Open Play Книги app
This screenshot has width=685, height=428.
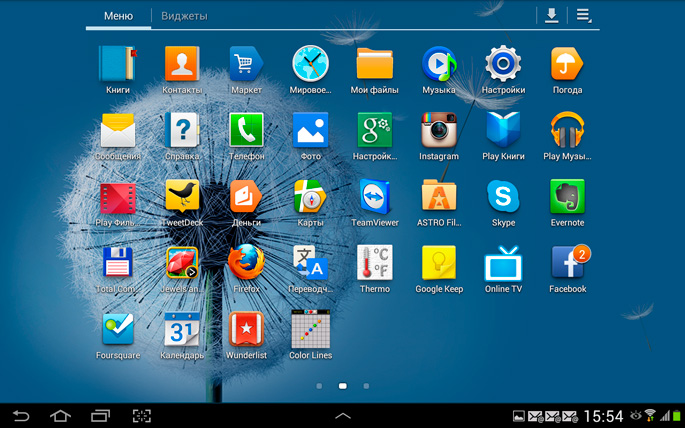(503, 131)
